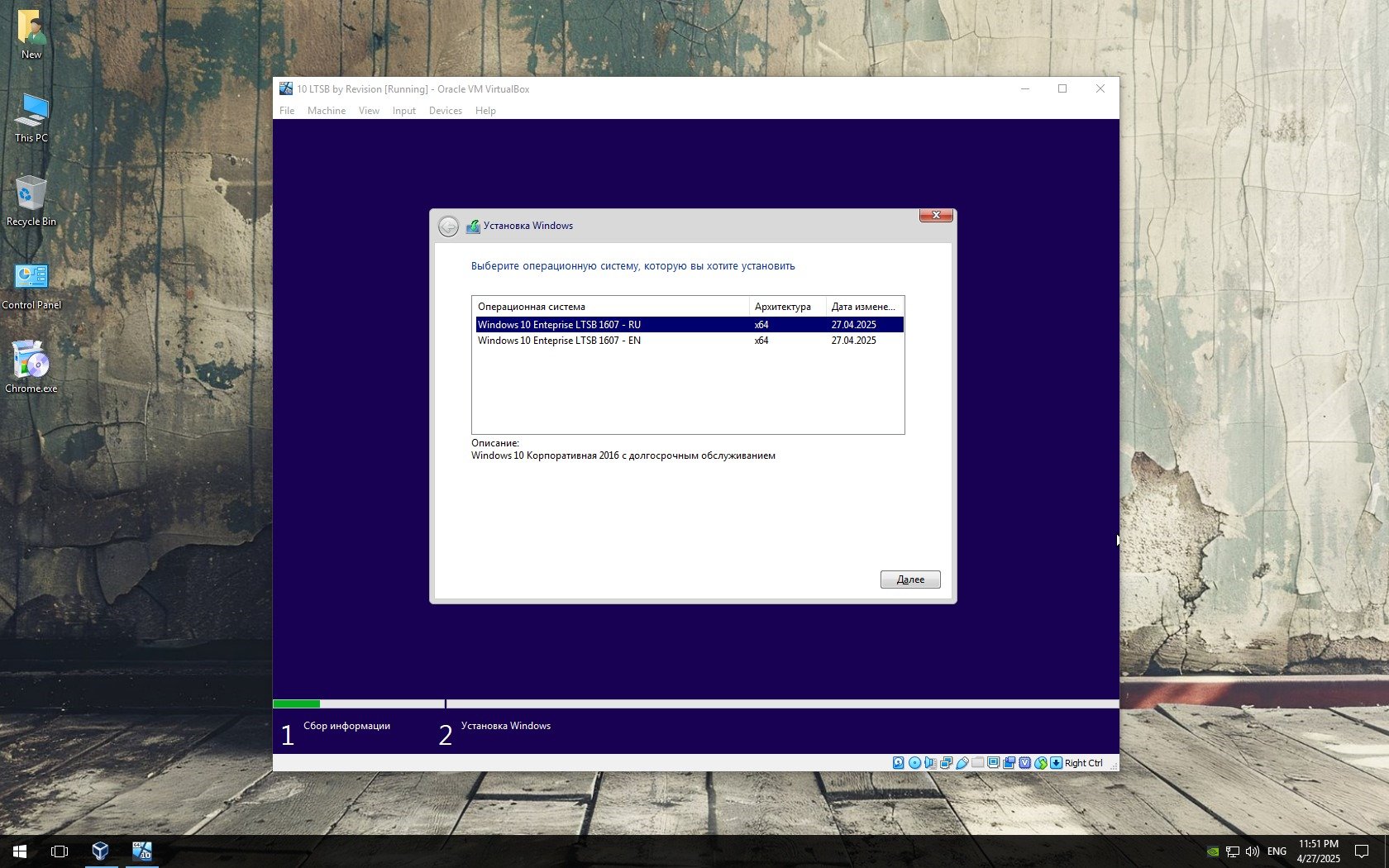The width and height of the screenshot is (1389, 868).
Task: Click the Архитектура column header
Action: (x=782, y=307)
